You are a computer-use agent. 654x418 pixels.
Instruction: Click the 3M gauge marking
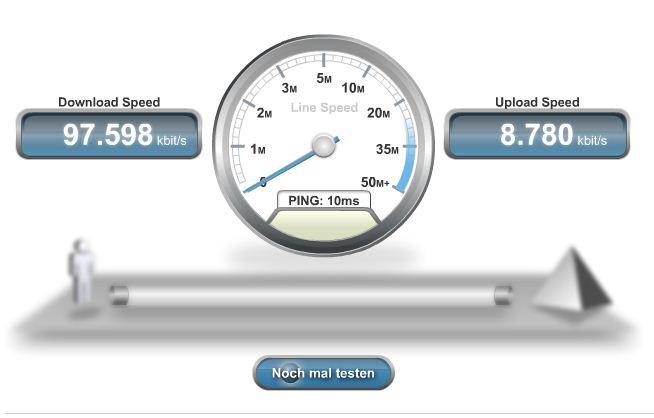click(289, 88)
